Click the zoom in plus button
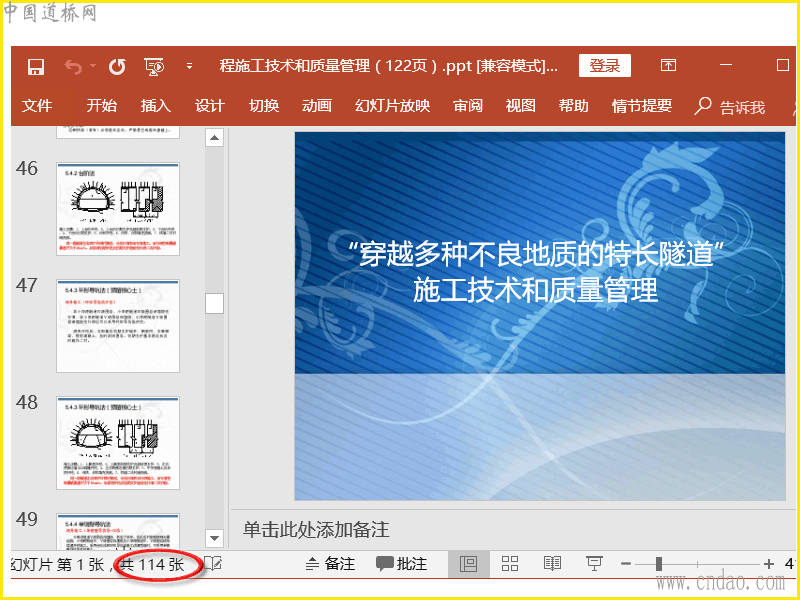Image resolution: width=800 pixels, height=600 pixels. 769,564
